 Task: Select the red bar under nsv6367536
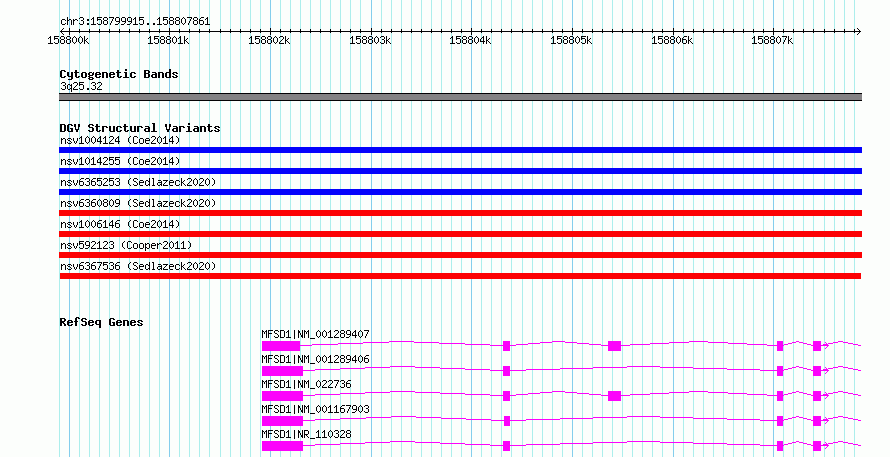(x=460, y=276)
